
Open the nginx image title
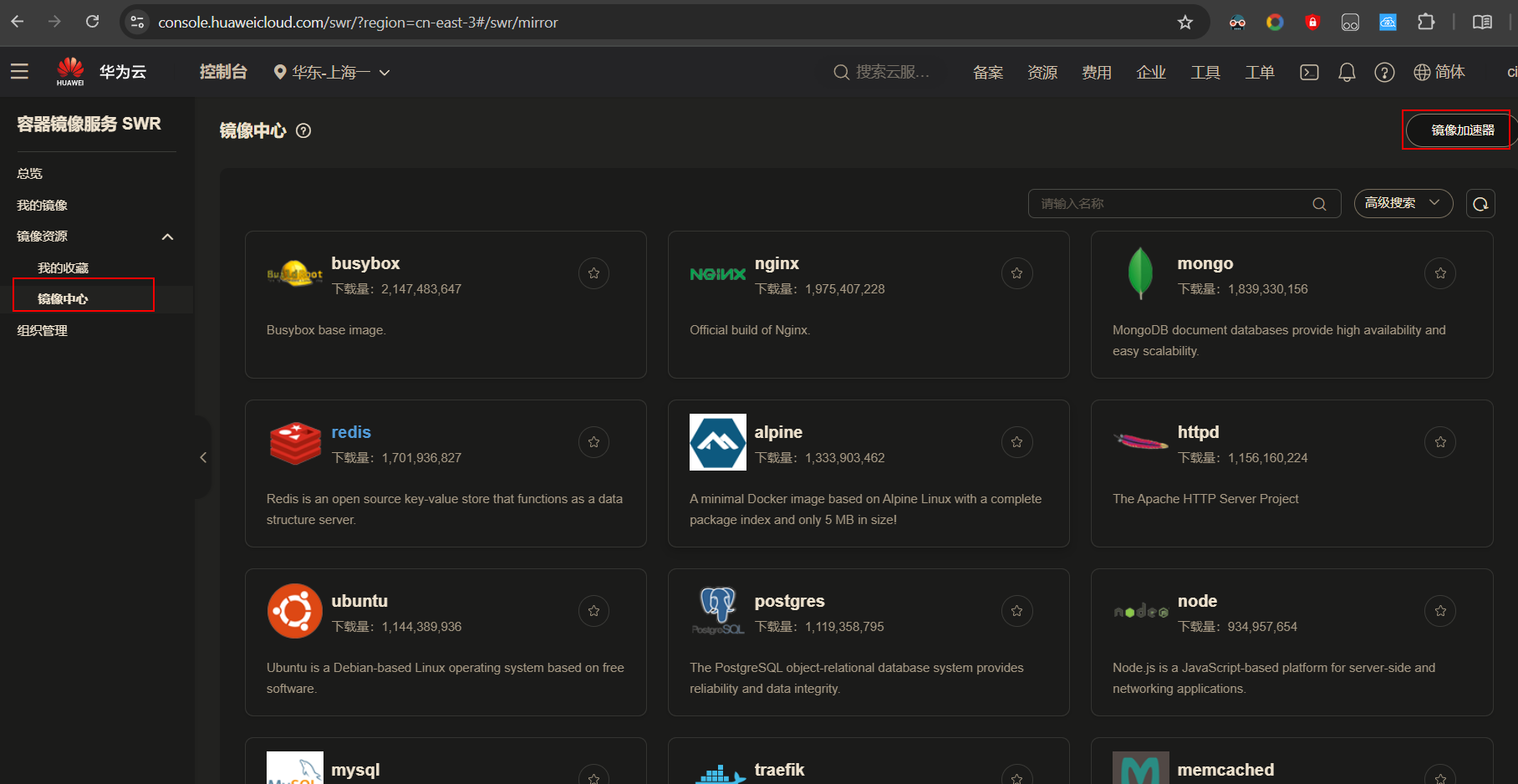(x=777, y=263)
